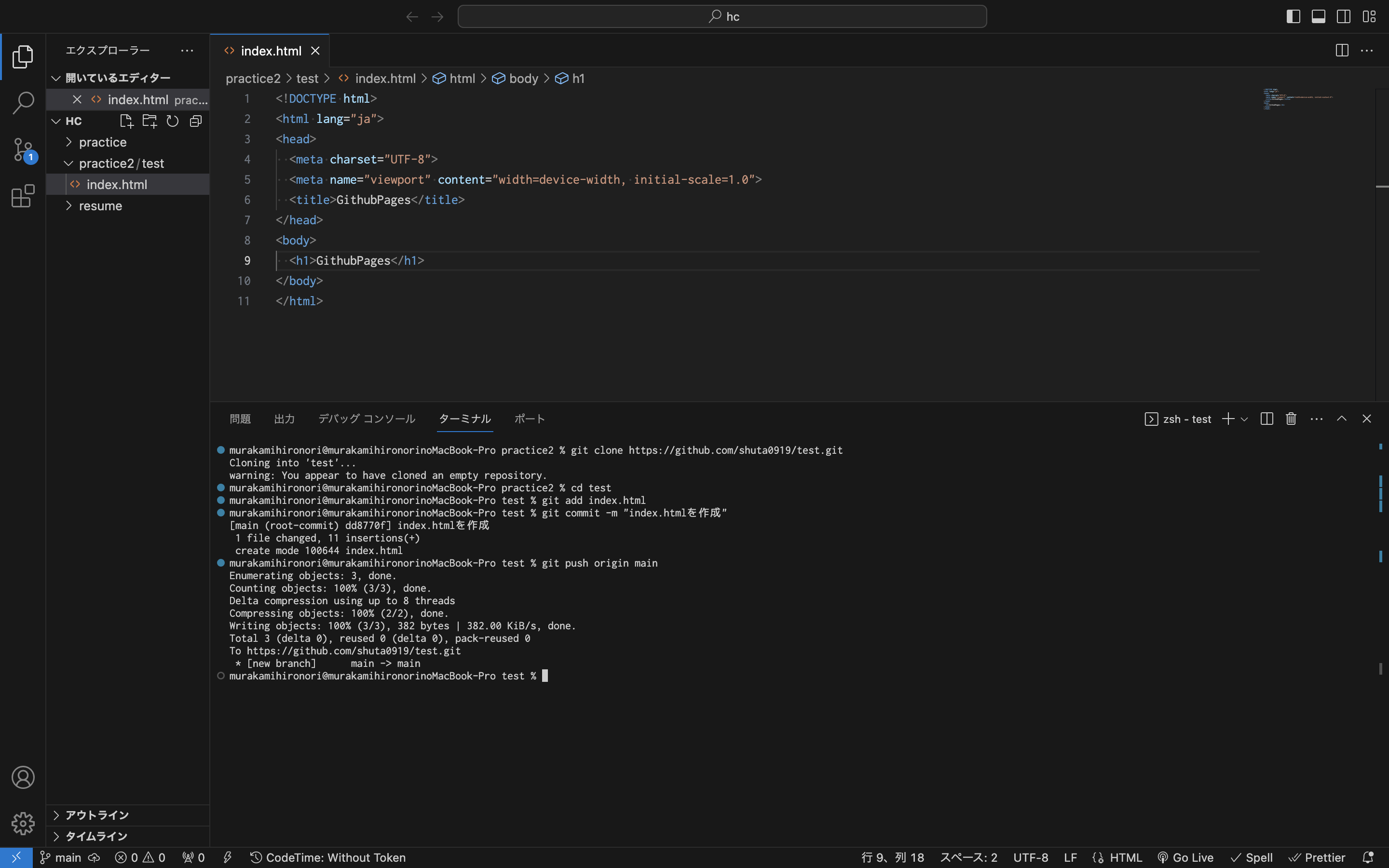This screenshot has width=1389, height=868.
Task: Click the hc command center search field
Action: coord(722,17)
